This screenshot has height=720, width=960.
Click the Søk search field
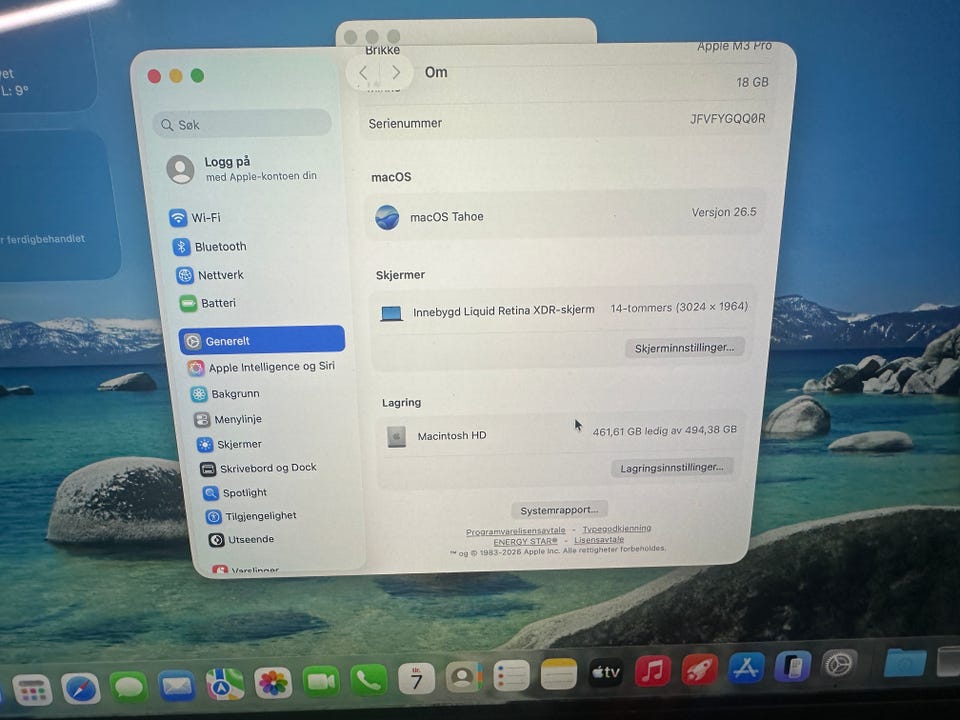point(242,124)
